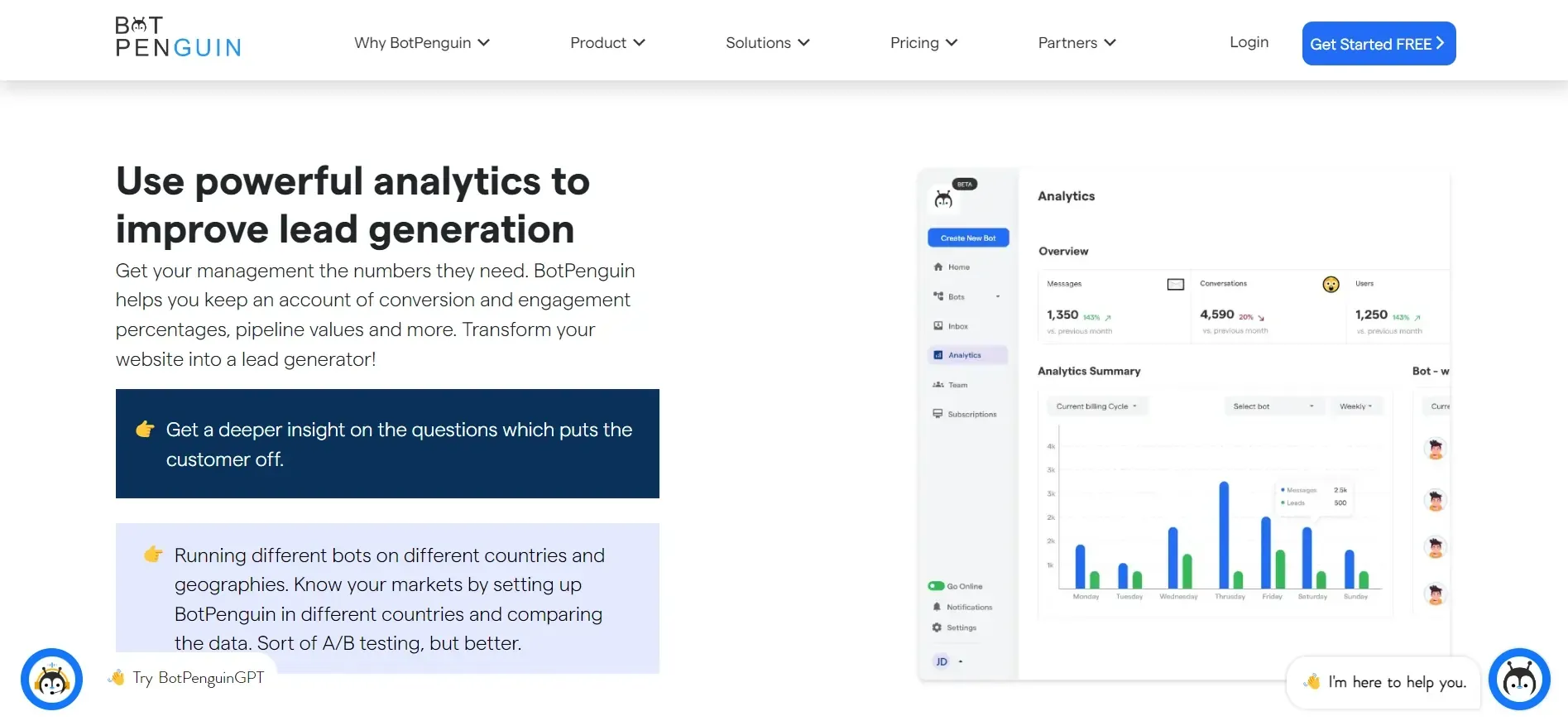Click the Users value 1,250
This screenshot has height=721, width=1568.
[x=1371, y=315]
